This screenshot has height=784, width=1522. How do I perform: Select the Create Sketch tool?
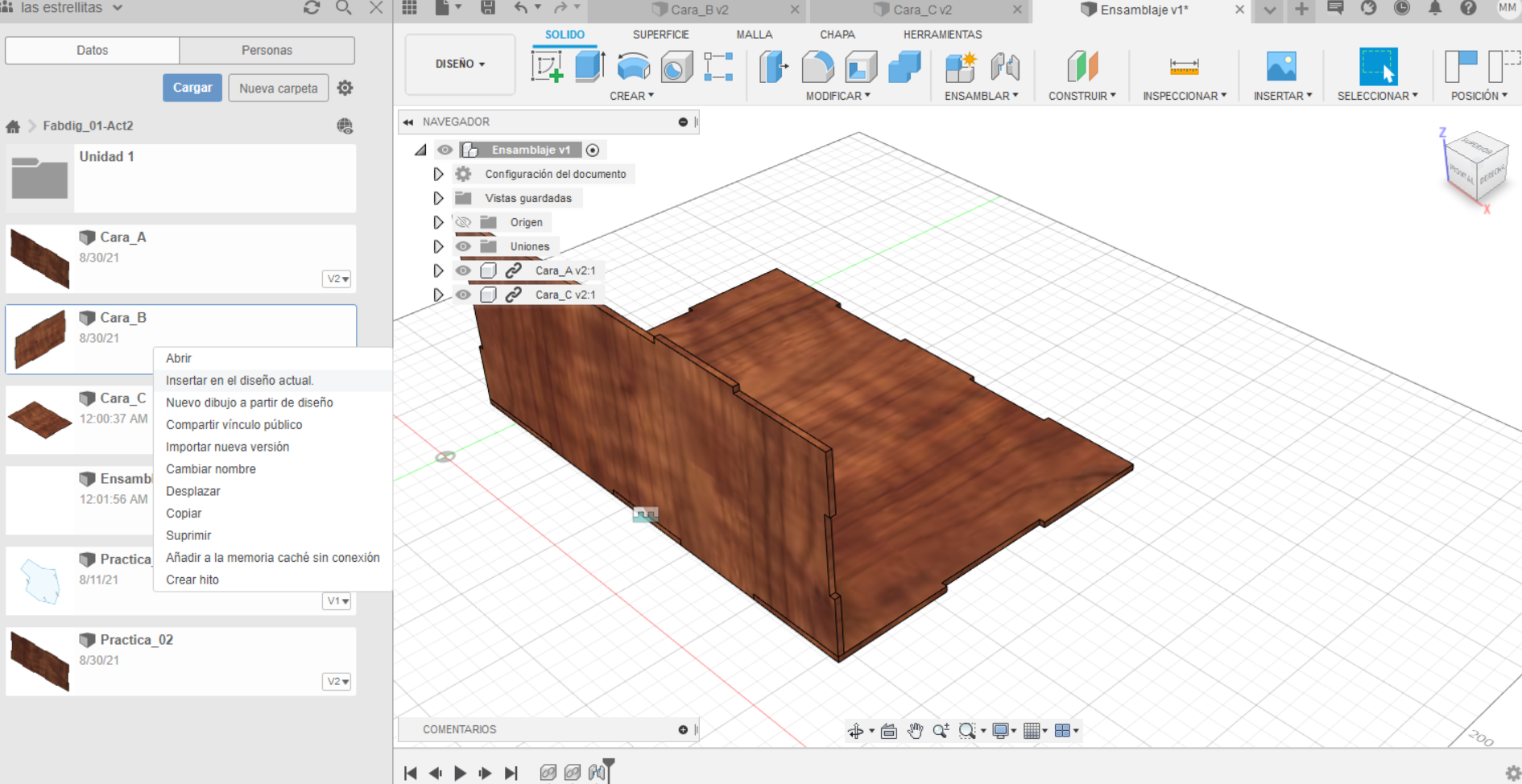[548, 66]
